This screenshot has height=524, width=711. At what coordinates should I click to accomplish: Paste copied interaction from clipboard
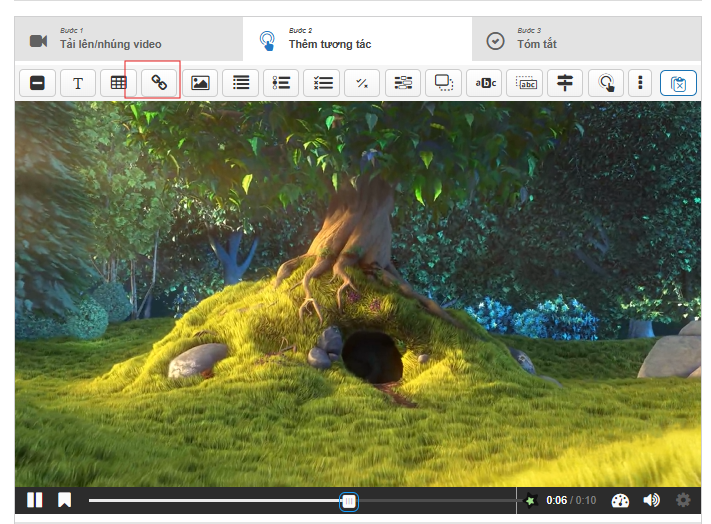678,83
